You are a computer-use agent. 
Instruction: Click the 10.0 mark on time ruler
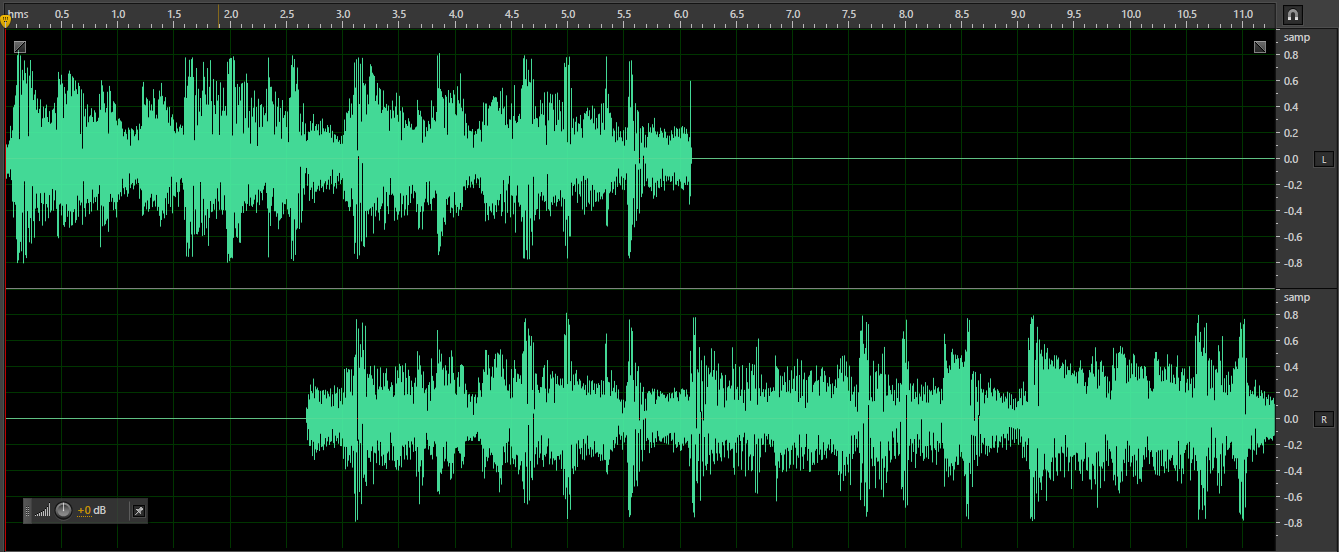coord(1131,15)
